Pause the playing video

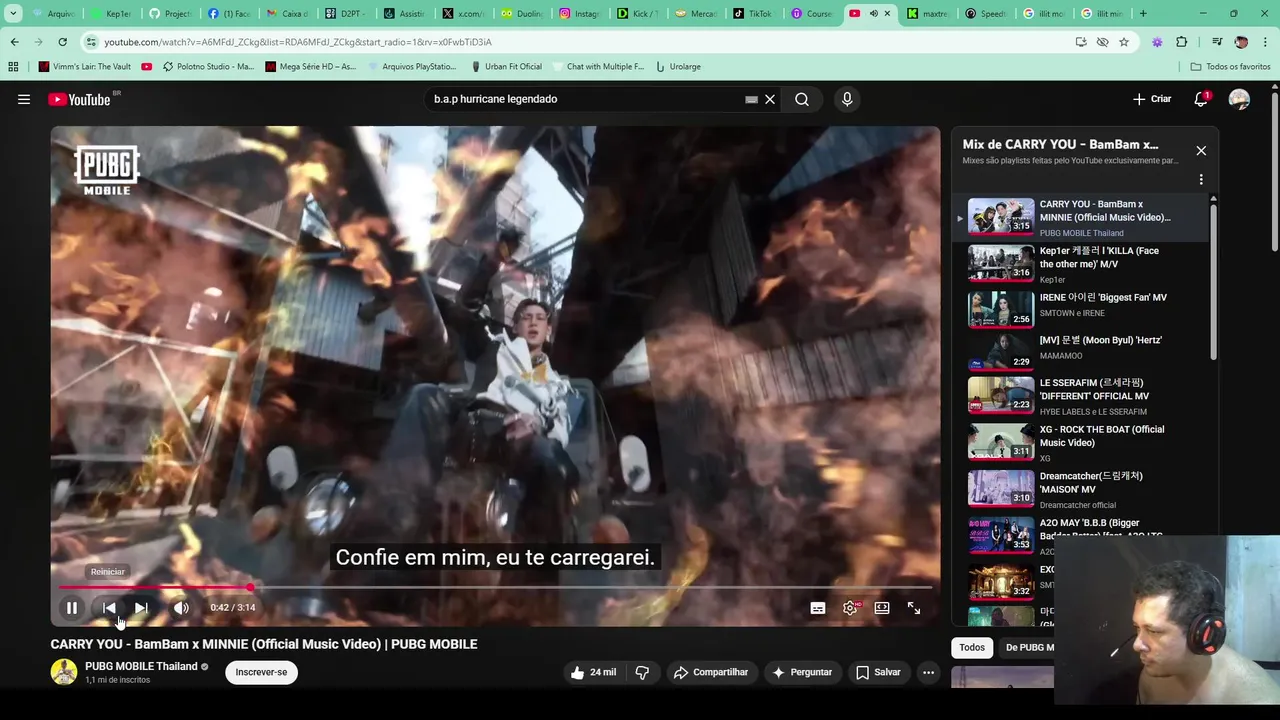(72, 607)
